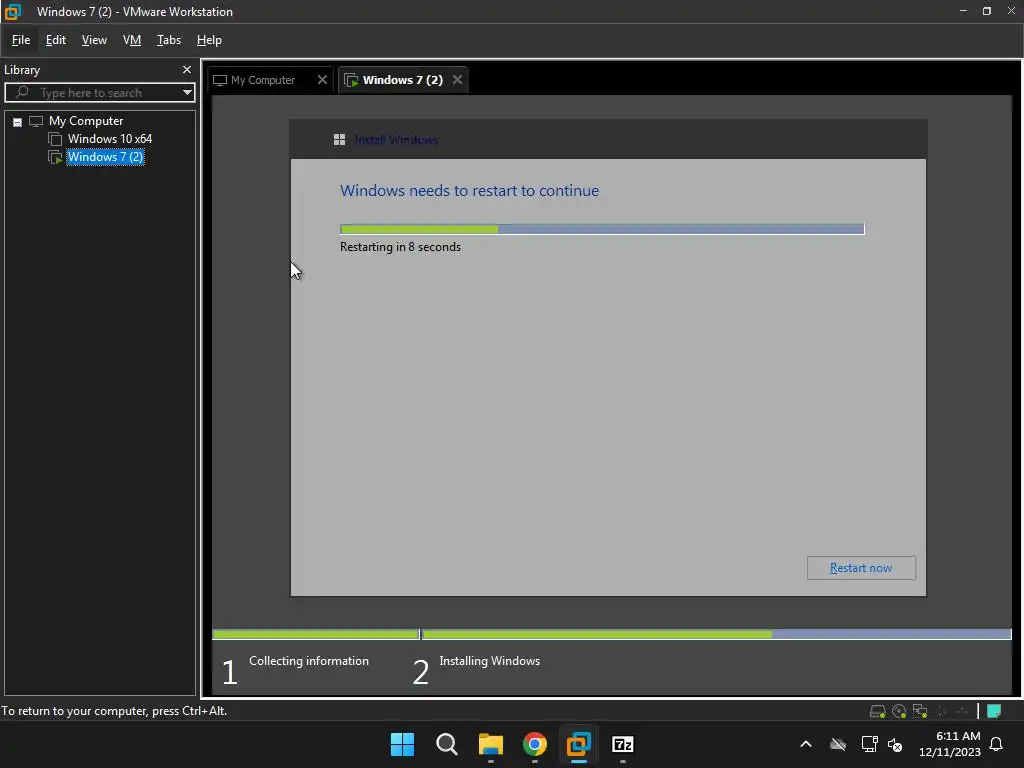Close the Library panel
The image size is (1024, 768).
(187, 69)
